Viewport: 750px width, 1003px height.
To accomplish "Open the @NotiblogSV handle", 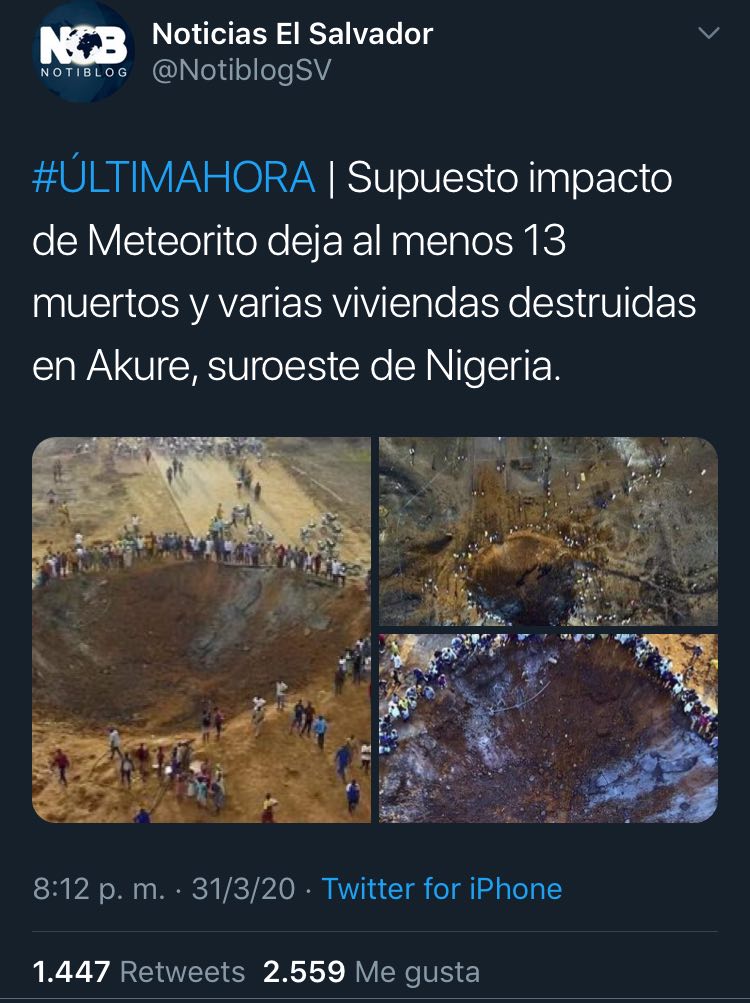I will click(x=242, y=70).
